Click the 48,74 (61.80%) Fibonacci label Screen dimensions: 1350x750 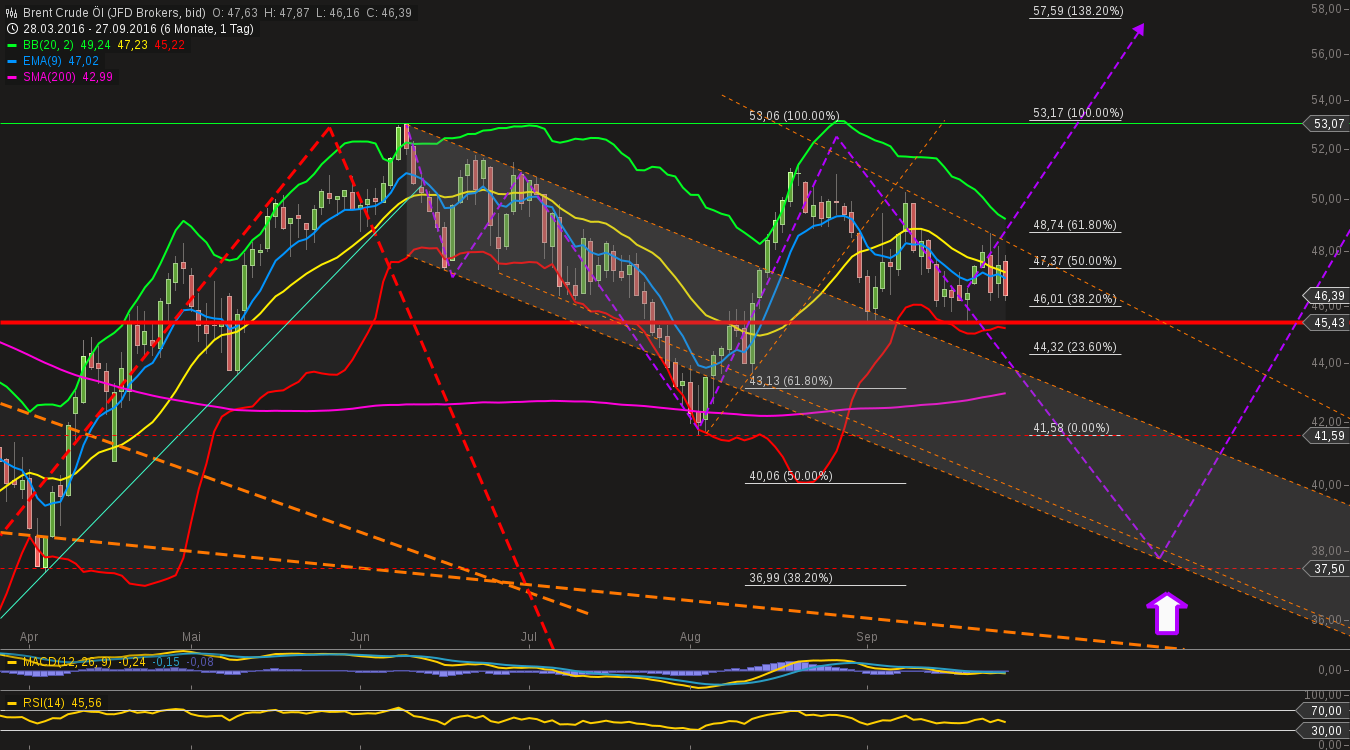click(x=1075, y=225)
